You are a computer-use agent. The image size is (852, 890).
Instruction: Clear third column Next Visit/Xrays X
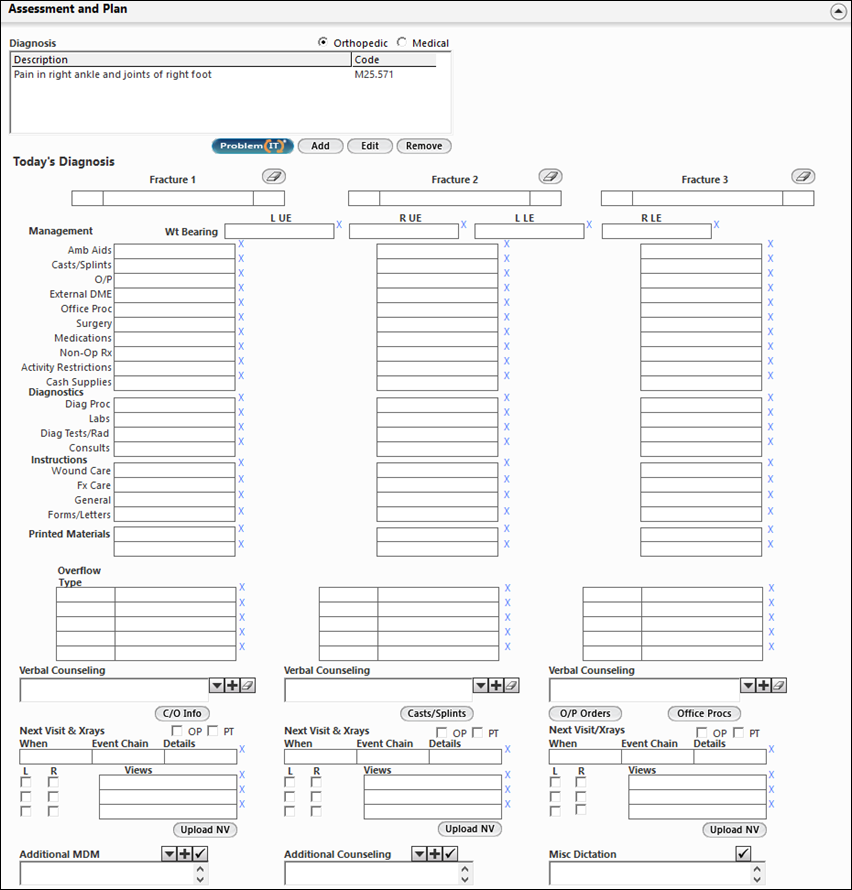pos(771,749)
